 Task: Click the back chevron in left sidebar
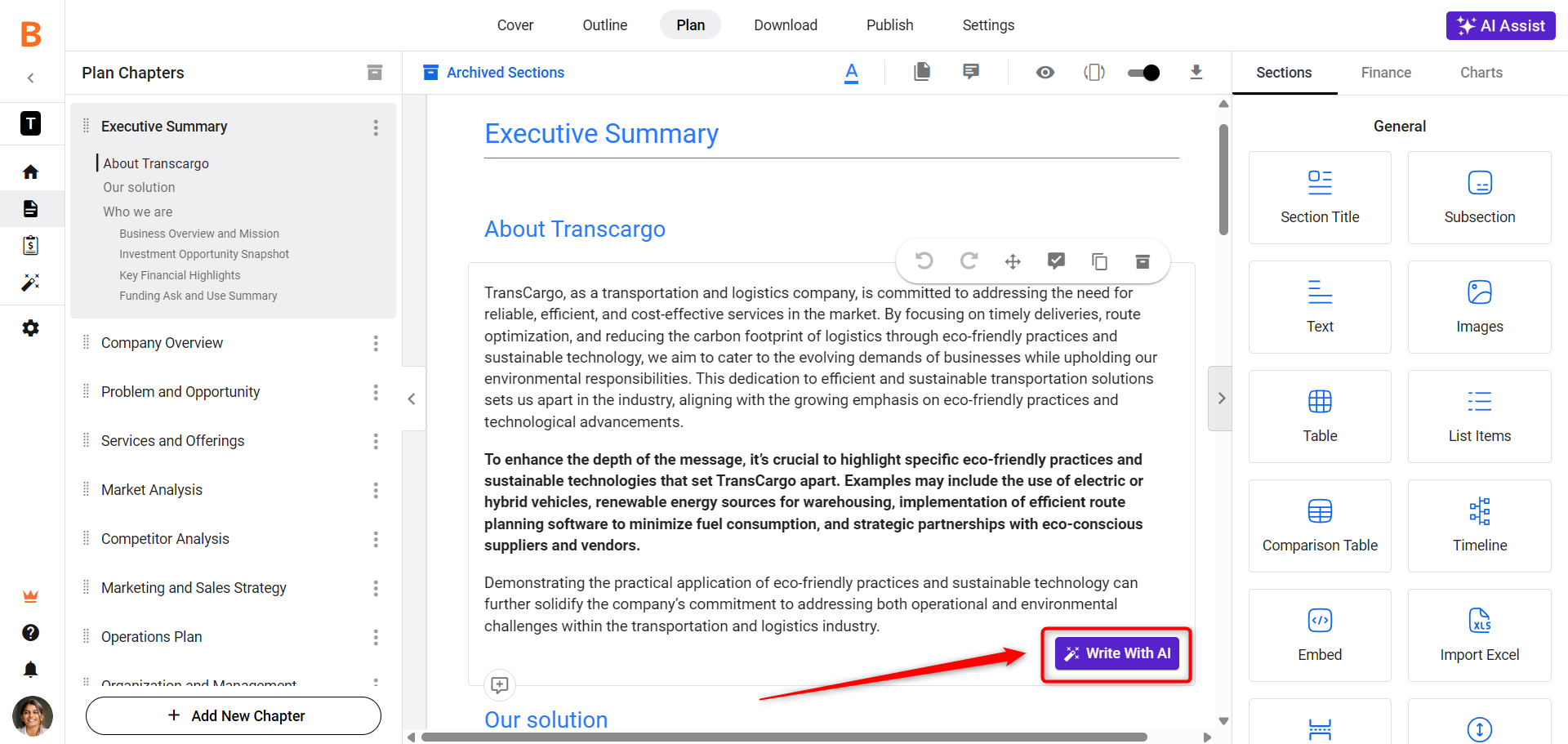point(30,78)
